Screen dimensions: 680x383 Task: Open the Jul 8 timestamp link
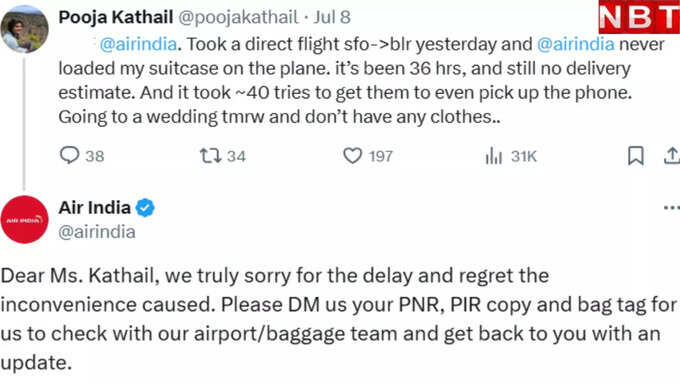[332, 17]
